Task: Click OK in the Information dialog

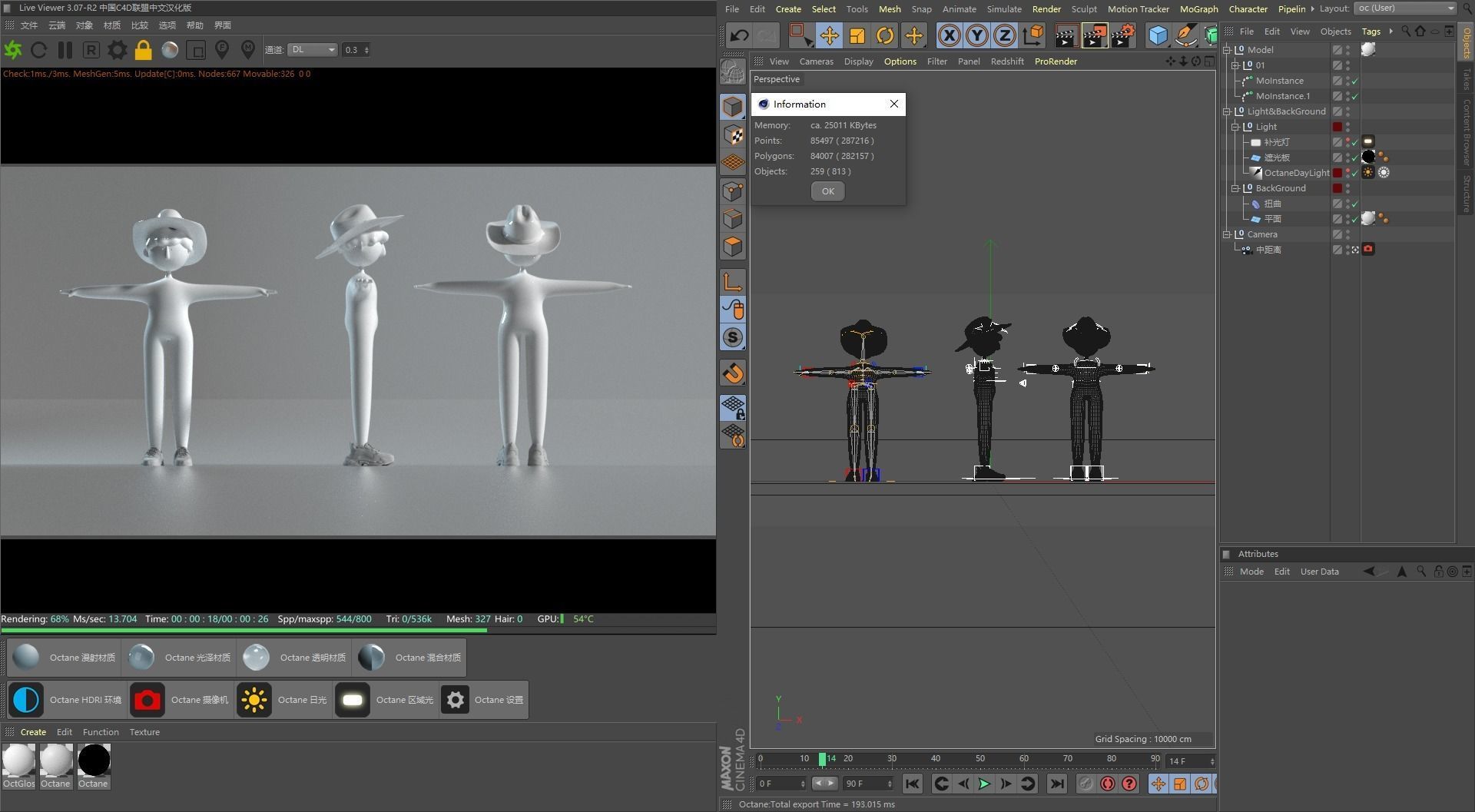Action: click(827, 191)
